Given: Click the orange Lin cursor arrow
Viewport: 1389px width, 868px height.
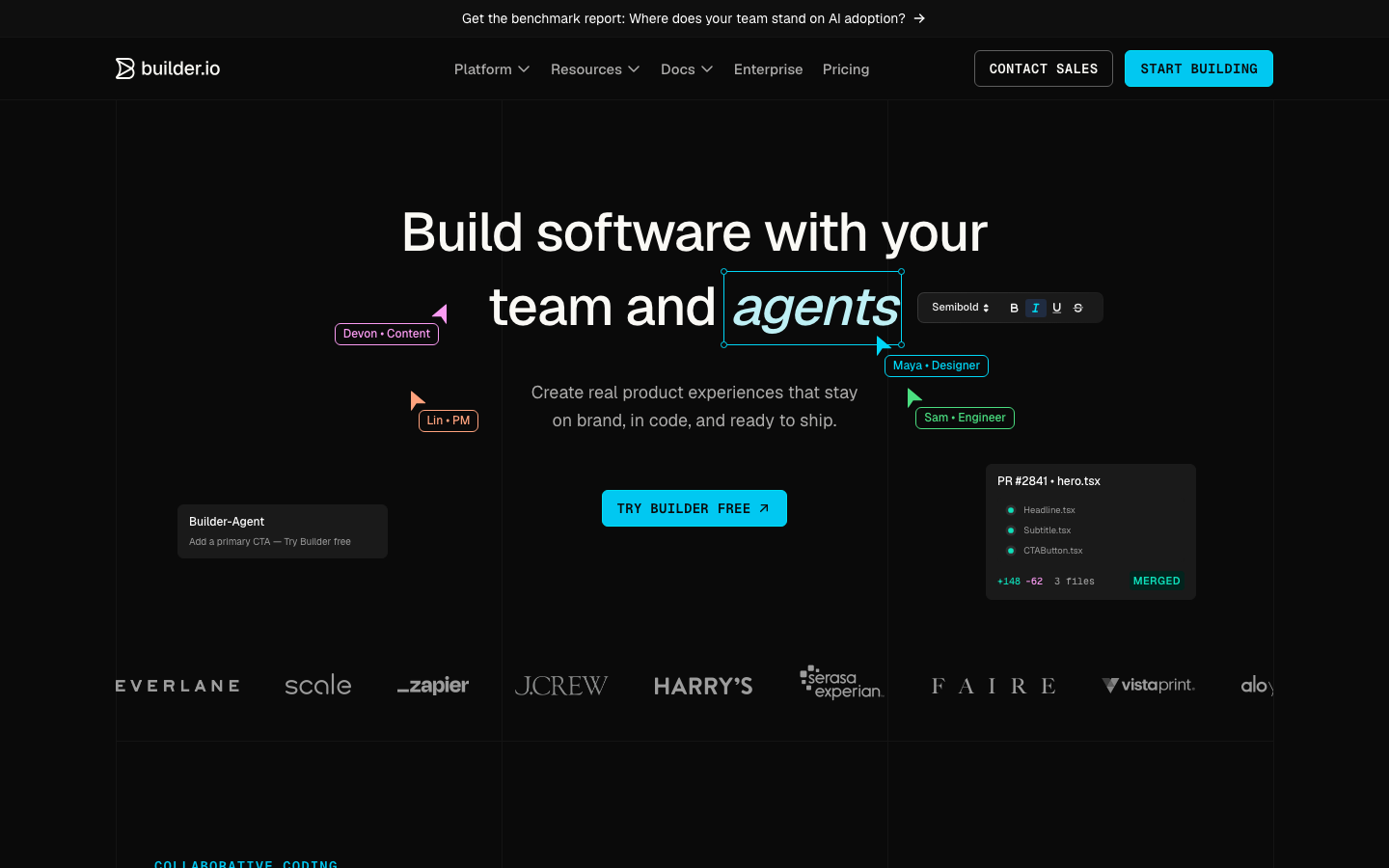Looking at the screenshot, I should tap(417, 400).
